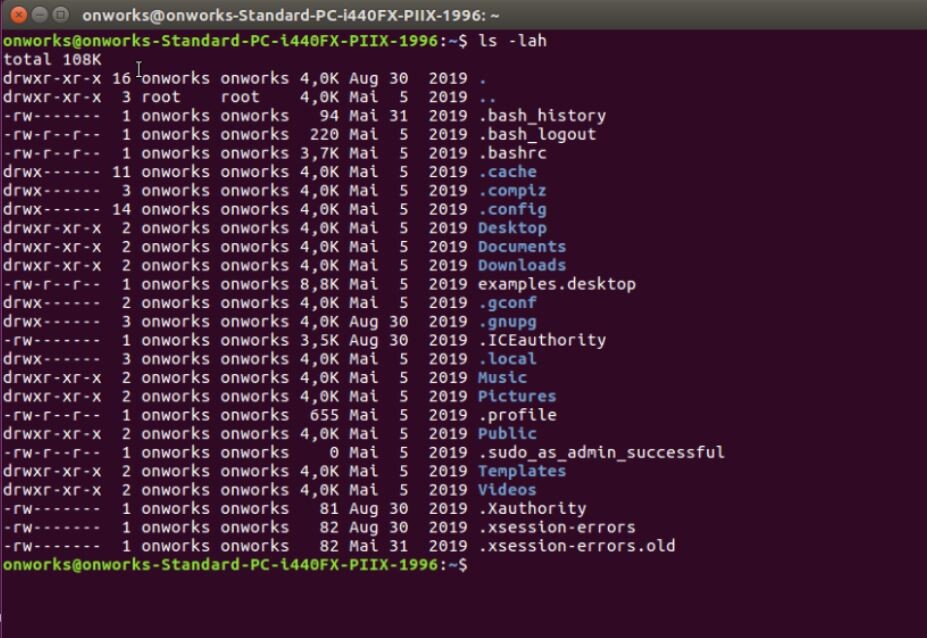
Task: Click the 3,5K size of .ICEauthority
Action: [319, 341]
